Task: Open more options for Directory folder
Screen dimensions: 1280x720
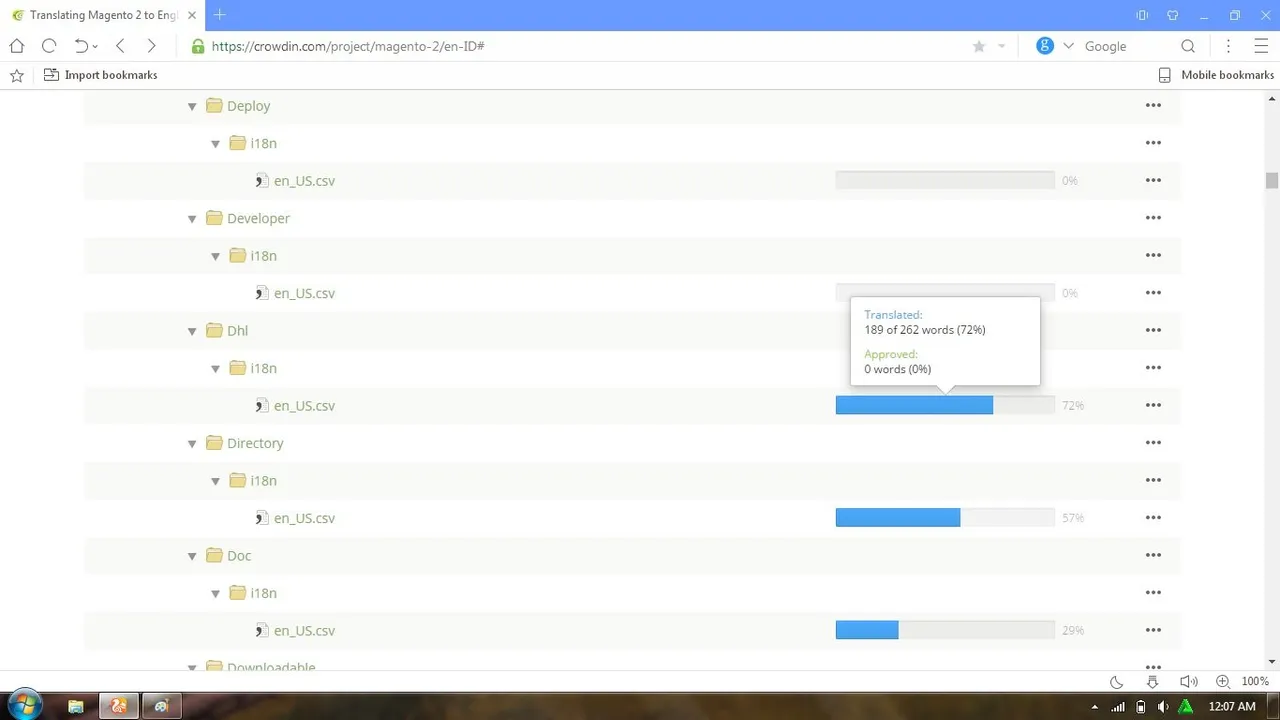Action: pos(1153,443)
